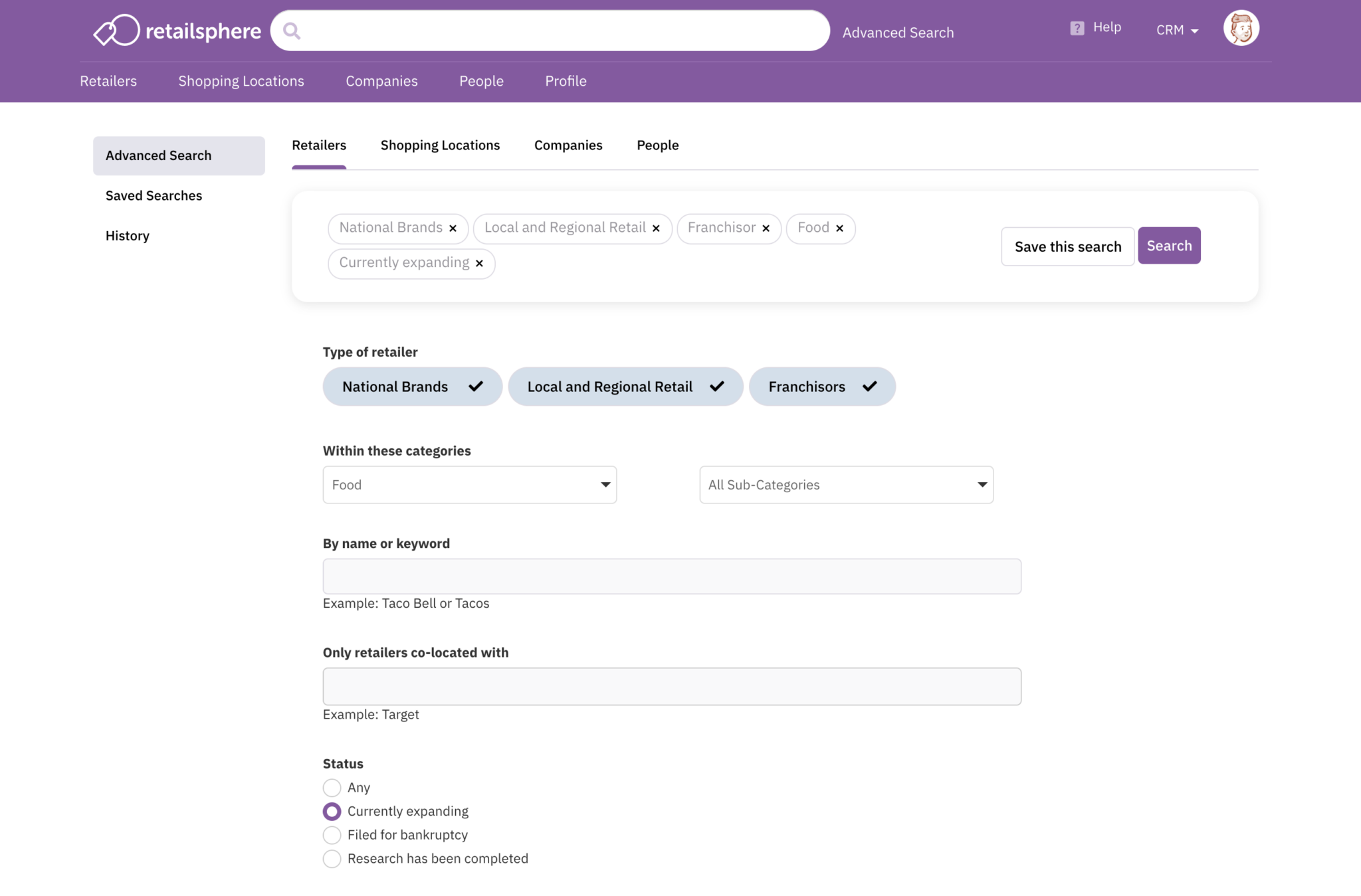Screen dimensions: 1361x896
Task: Click the retailsphere logo icon
Action: 116,31
